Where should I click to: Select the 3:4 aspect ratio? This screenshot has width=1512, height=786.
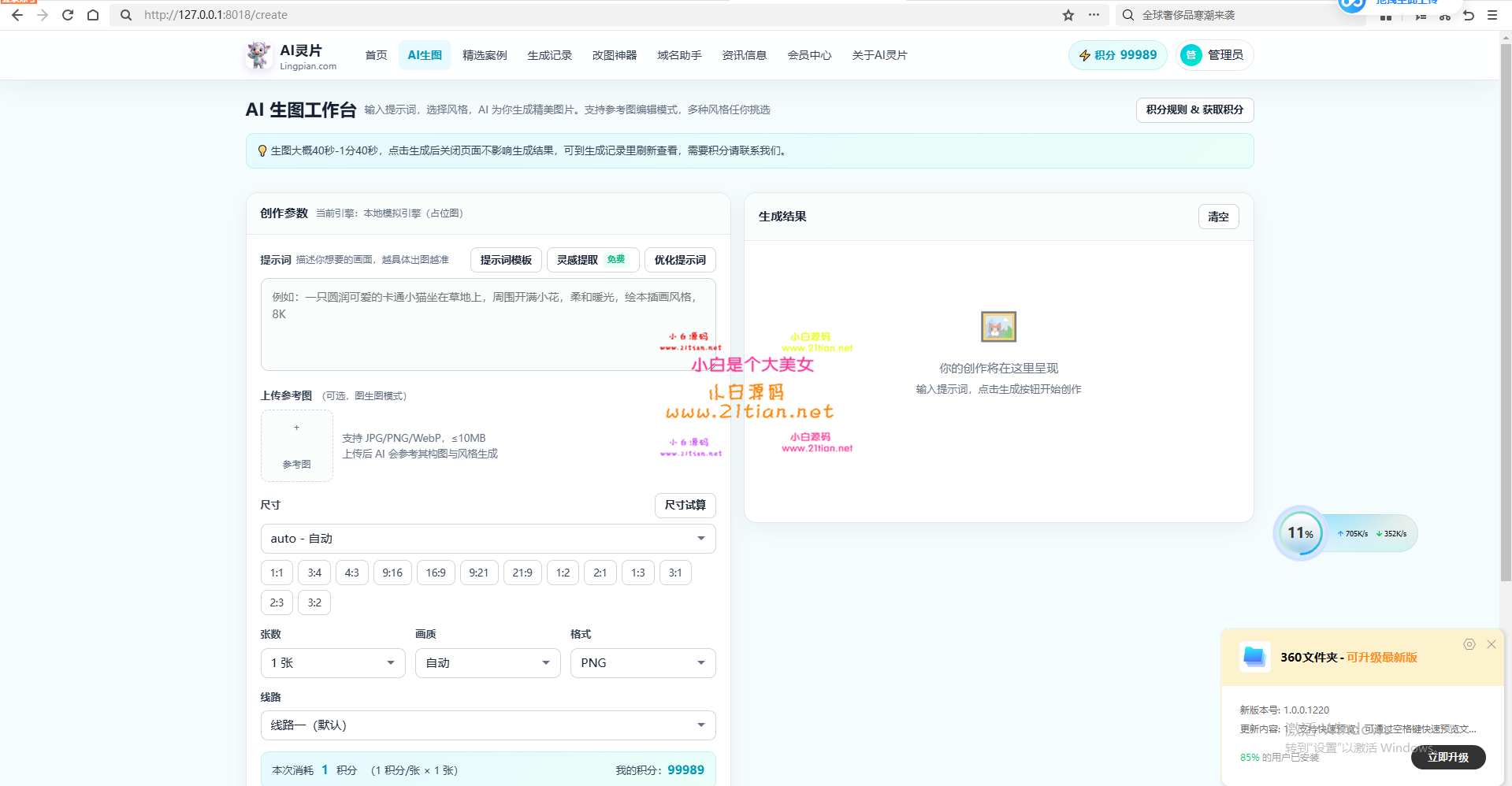[x=314, y=573]
